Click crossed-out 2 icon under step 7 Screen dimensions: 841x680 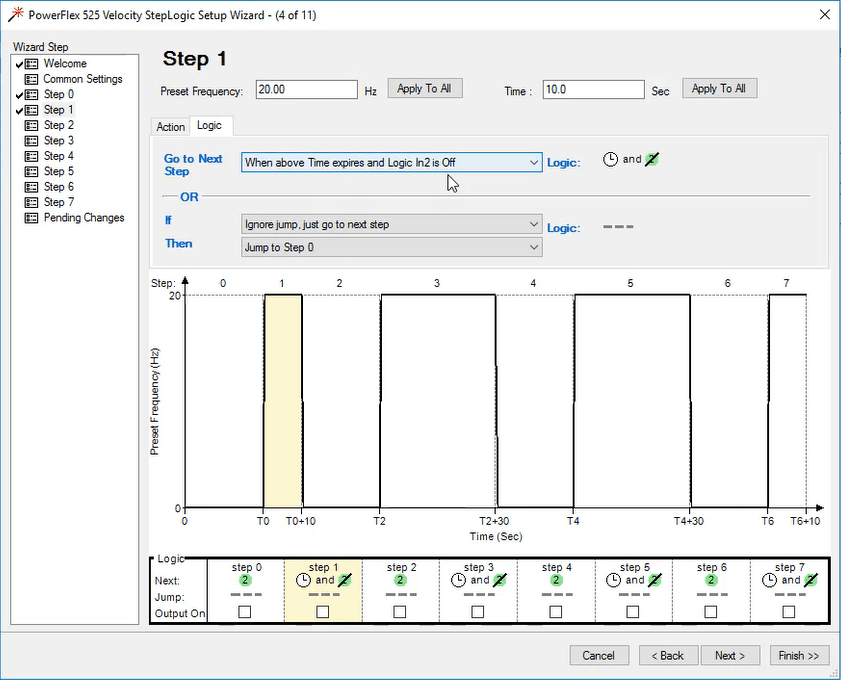tap(810, 580)
